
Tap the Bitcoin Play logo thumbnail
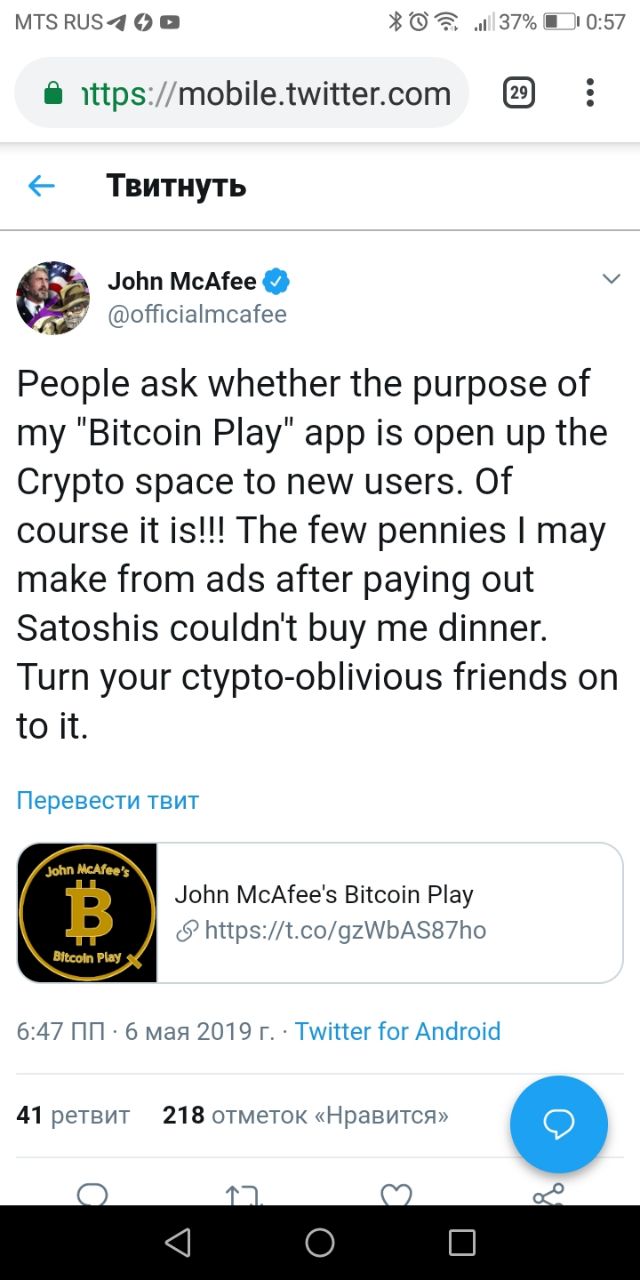click(x=88, y=912)
